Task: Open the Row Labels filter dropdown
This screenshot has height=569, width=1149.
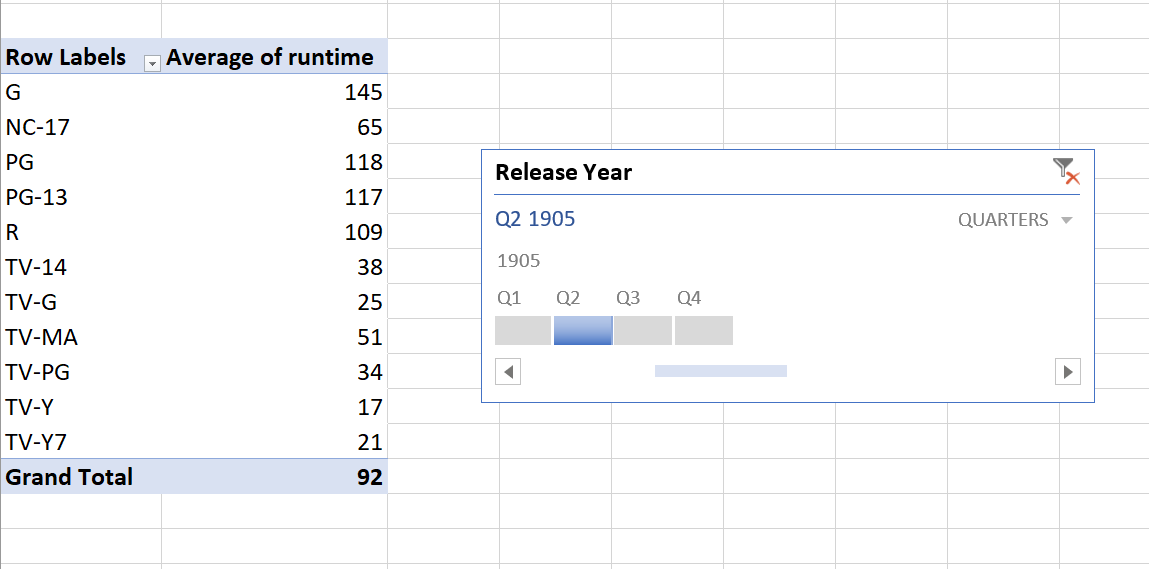Action: coord(152,64)
